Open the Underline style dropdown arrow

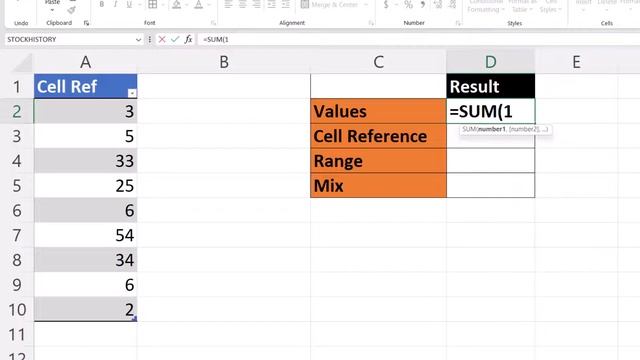pyautogui.click(x=139, y=5)
